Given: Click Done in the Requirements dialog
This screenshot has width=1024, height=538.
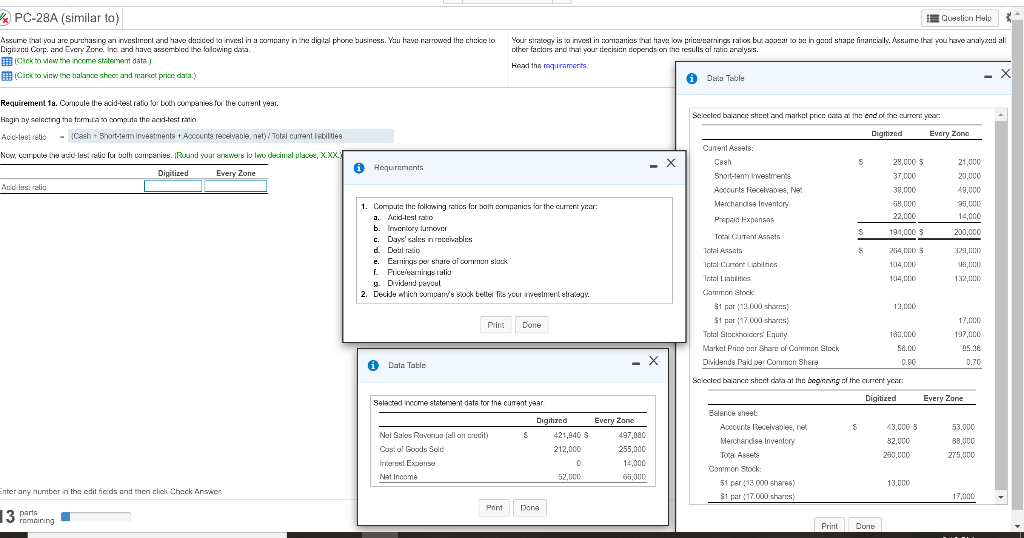Looking at the screenshot, I should tap(532, 325).
